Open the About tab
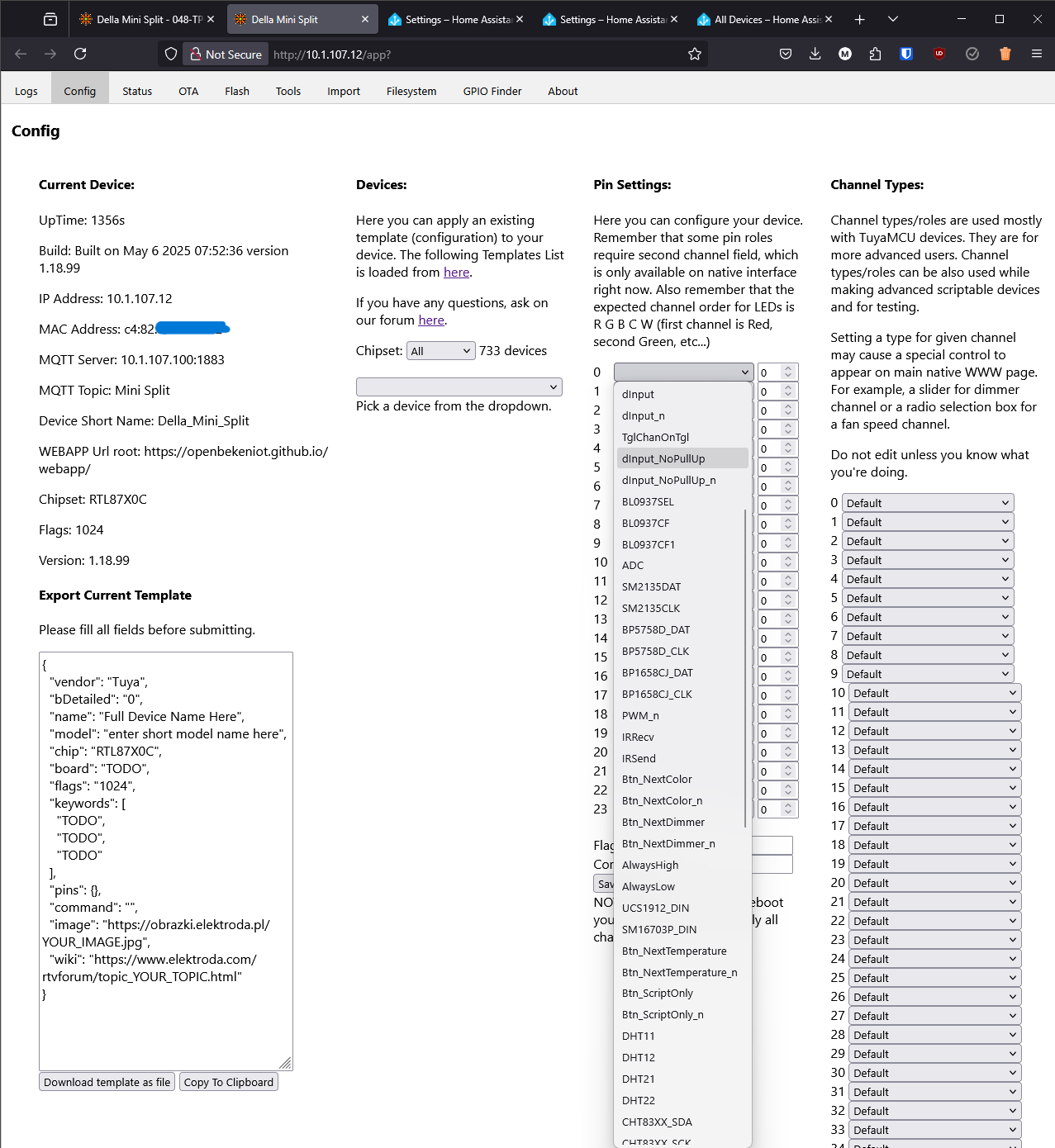The width and height of the screenshot is (1055, 1148). 563,91
